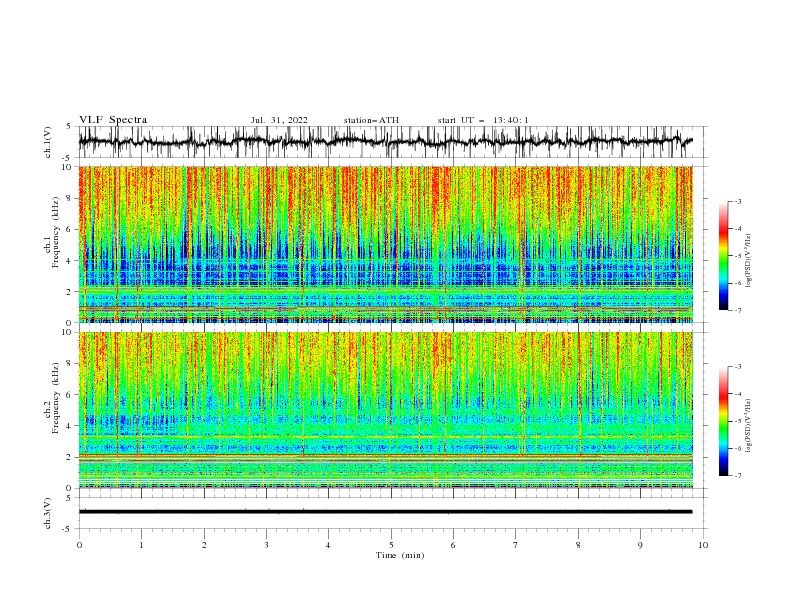Click the '-3' label on upper colorbar
The image size is (792, 612).
(737, 201)
